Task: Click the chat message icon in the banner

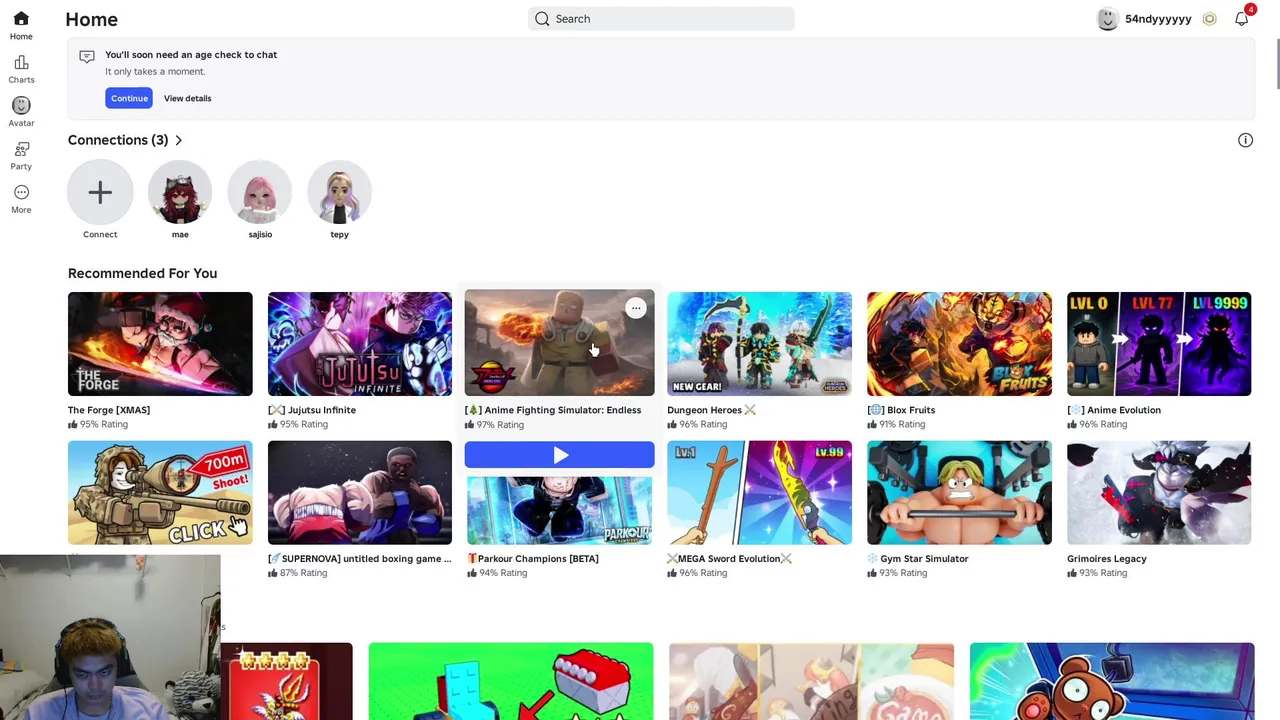Action: 87,56
